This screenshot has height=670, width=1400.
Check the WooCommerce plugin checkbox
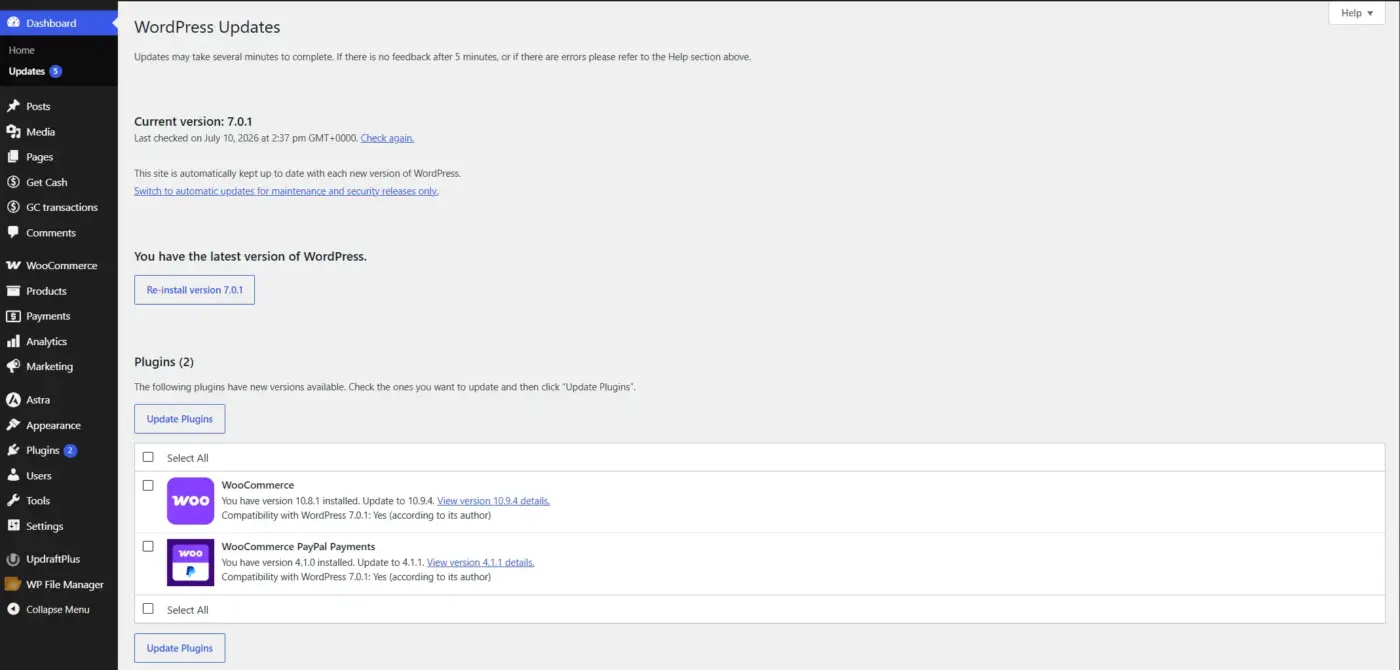pyautogui.click(x=148, y=485)
